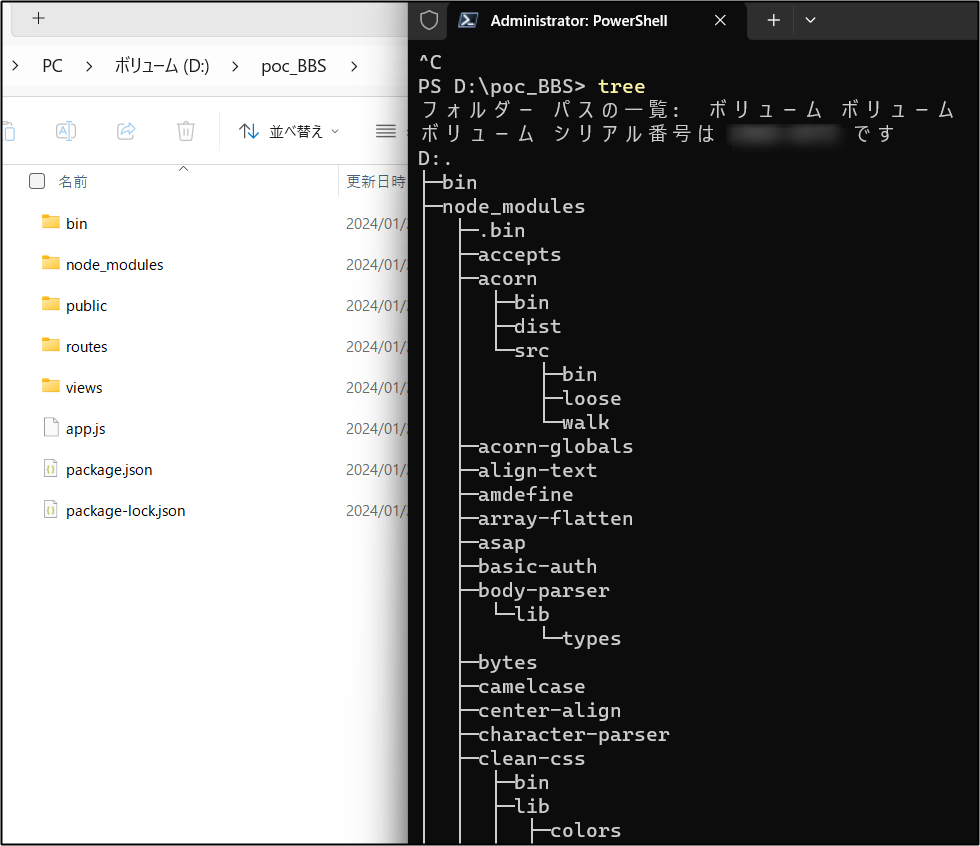Click the 'tree' command text
This screenshot has height=846, width=980.
click(x=621, y=86)
